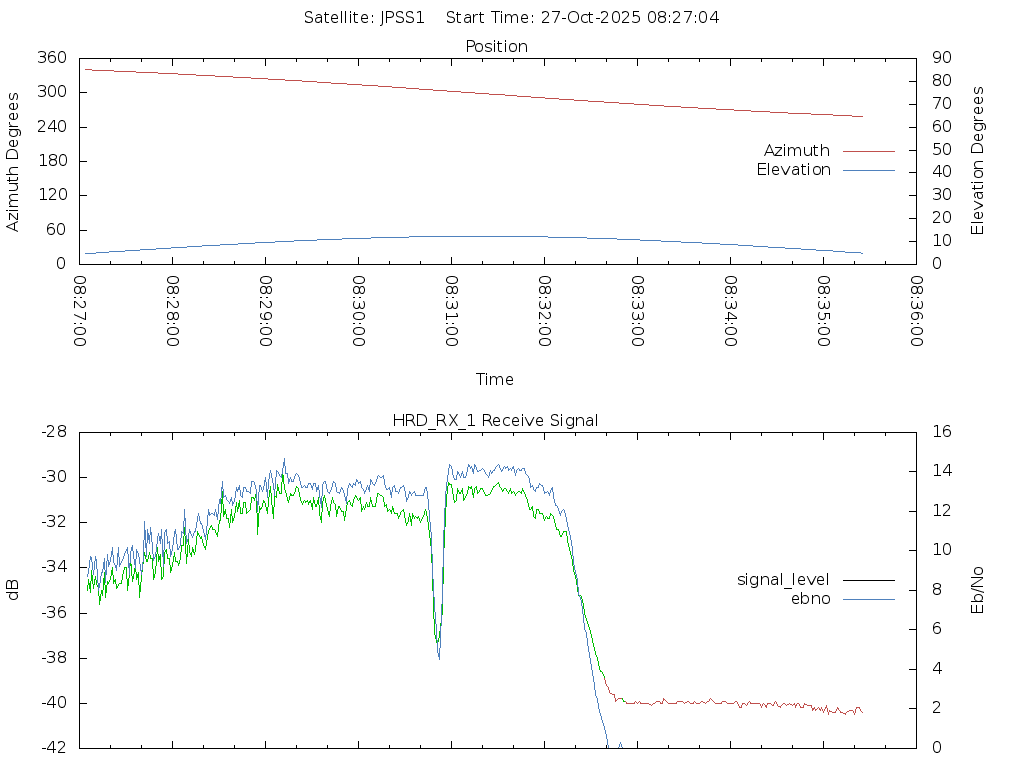Select the red Azimuth legend line sample
The image size is (1024, 768).
(868, 151)
